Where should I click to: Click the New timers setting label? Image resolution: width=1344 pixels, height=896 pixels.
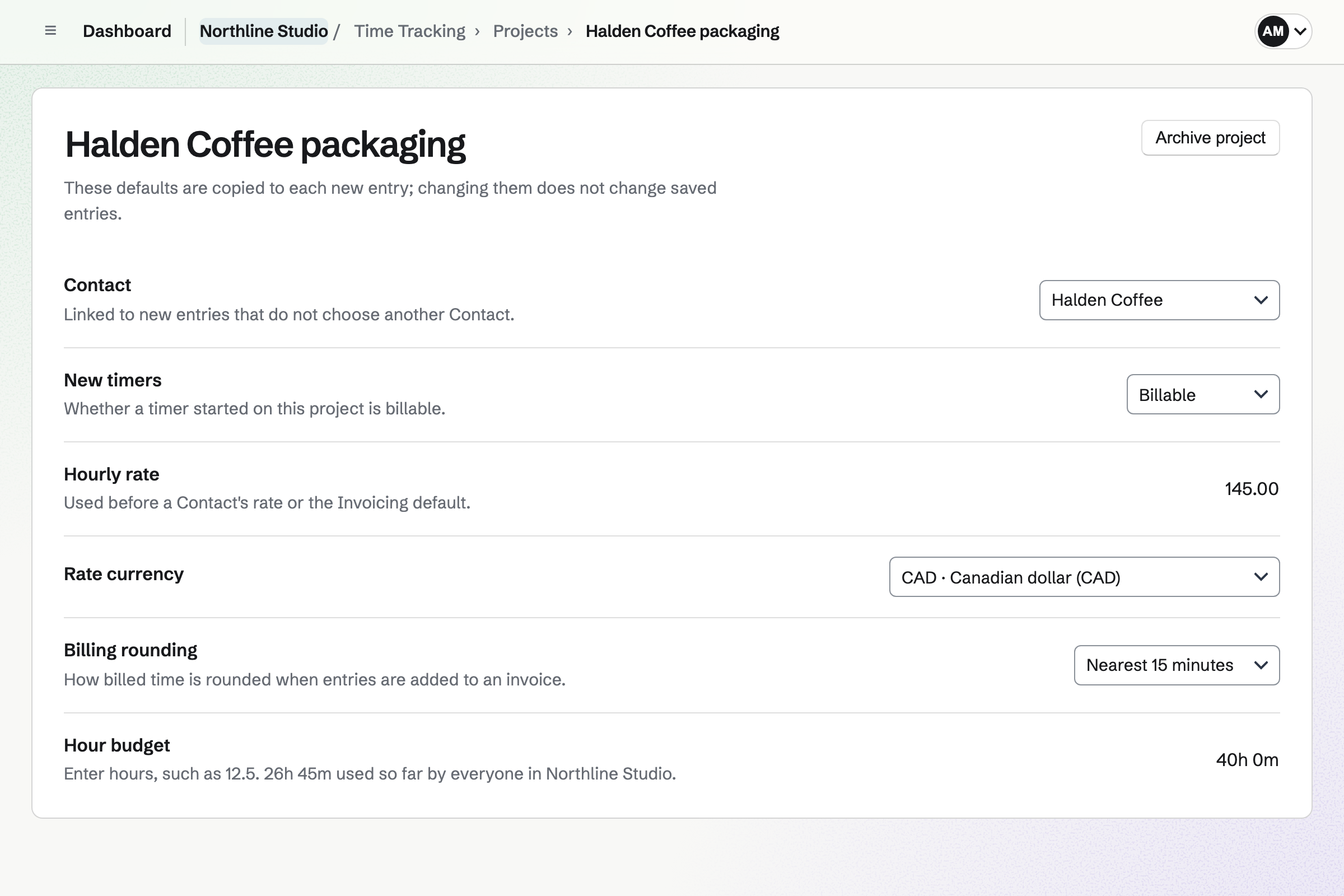(x=113, y=380)
